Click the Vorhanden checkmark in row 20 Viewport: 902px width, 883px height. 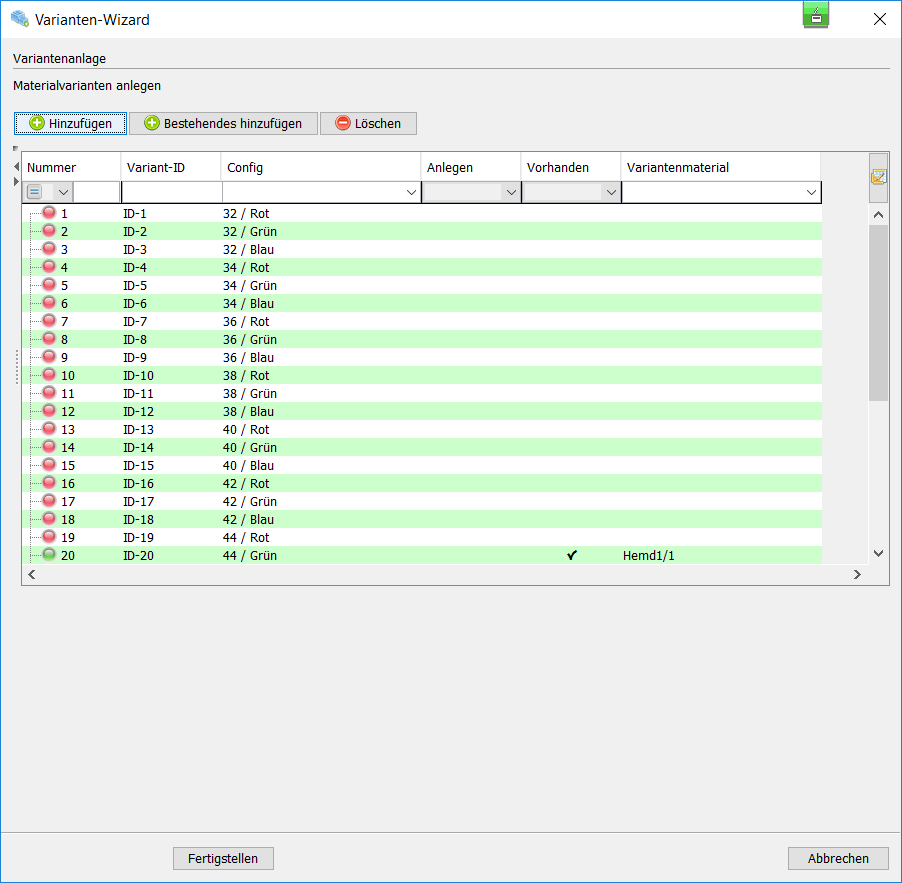[x=572, y=555]
